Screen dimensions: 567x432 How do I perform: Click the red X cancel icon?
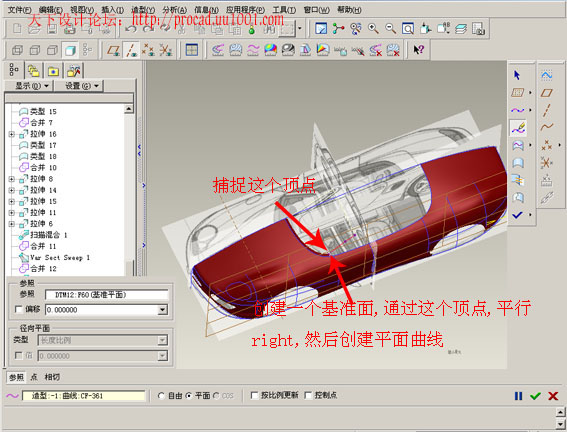click(553, 396)
